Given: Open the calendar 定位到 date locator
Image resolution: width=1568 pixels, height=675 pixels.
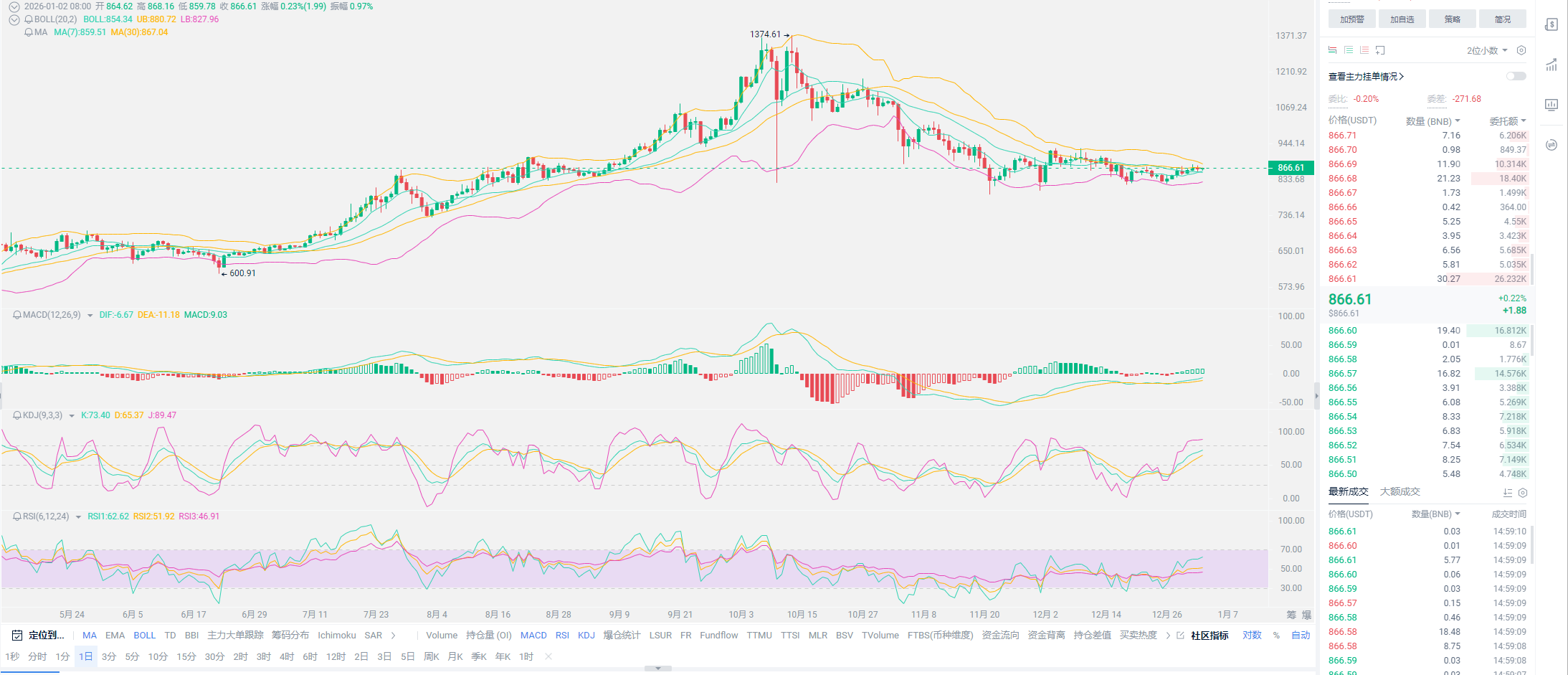Looking at the screenshot, I should pyautogui.click(x=39, y=635).
